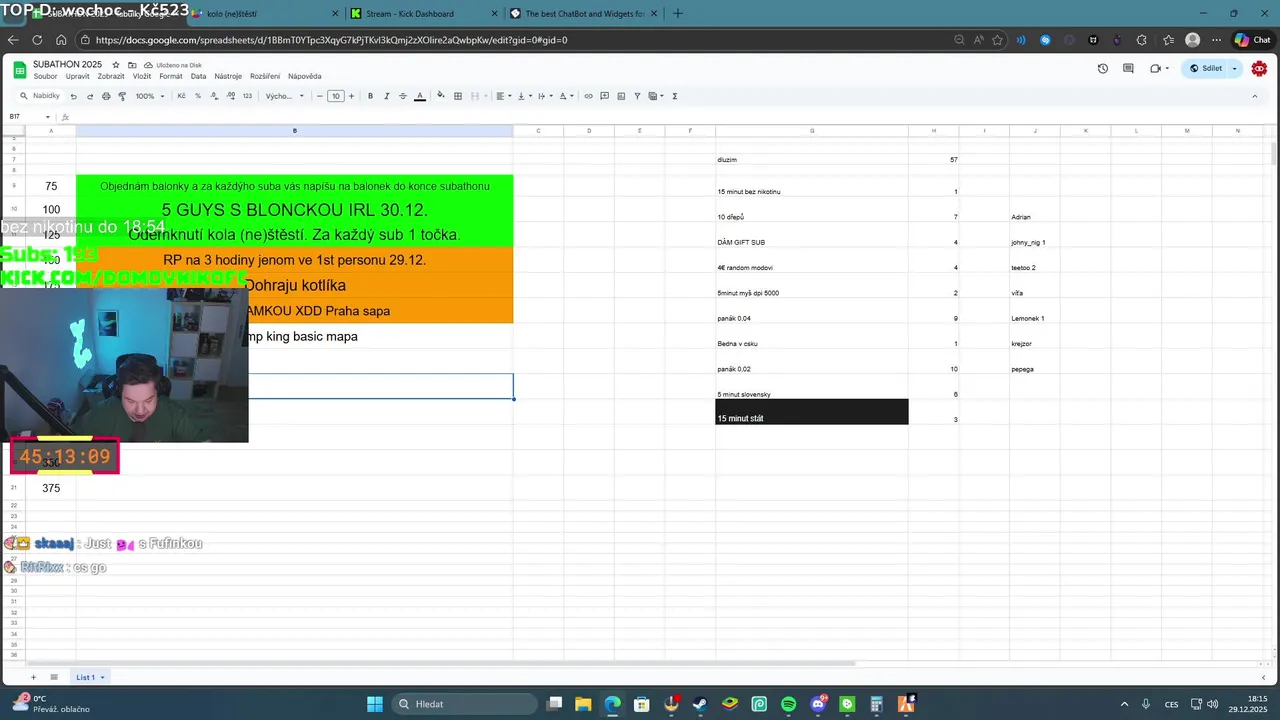The height and width of the screenshot is (720, 1280).
Task: Reload the page
Action: pyautogui.click(x=37, y=40)
